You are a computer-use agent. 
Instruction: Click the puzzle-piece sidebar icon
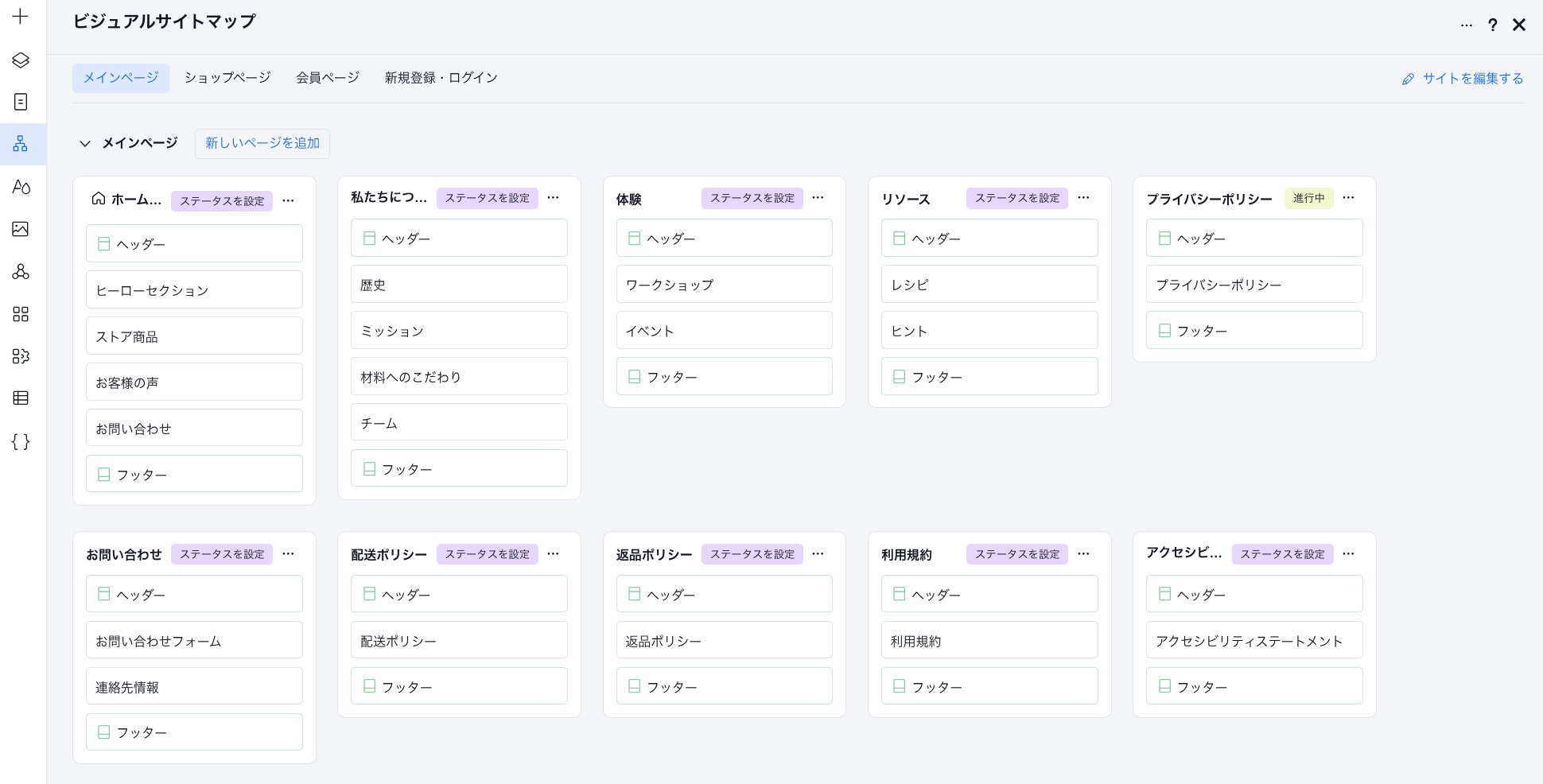click(21, 356)
